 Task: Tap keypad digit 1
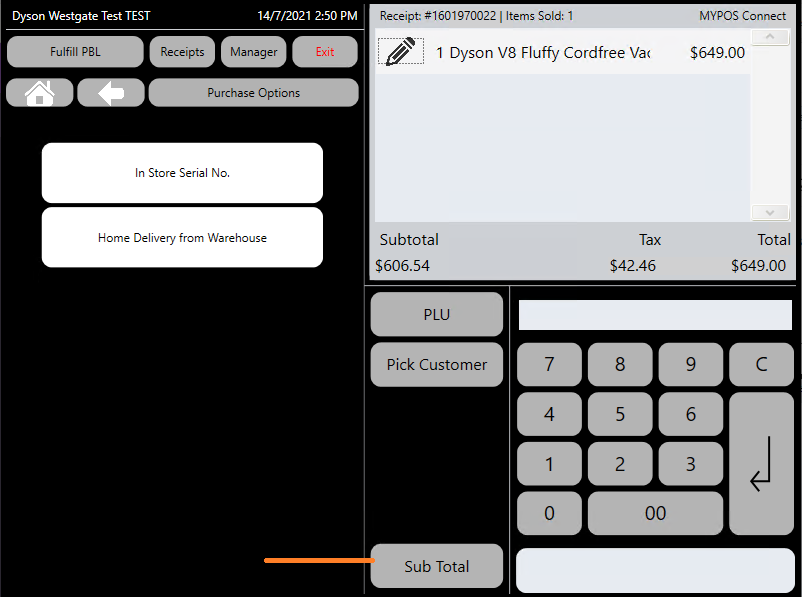(x=550, y=464)
